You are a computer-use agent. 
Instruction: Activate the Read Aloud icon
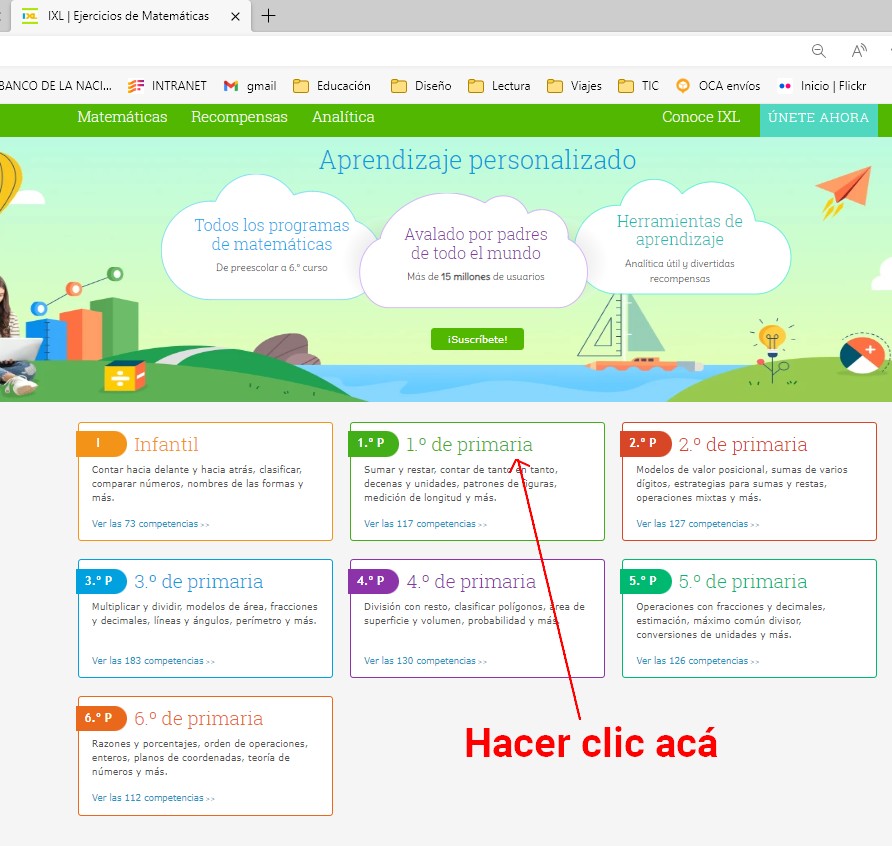tap(859, 51)
